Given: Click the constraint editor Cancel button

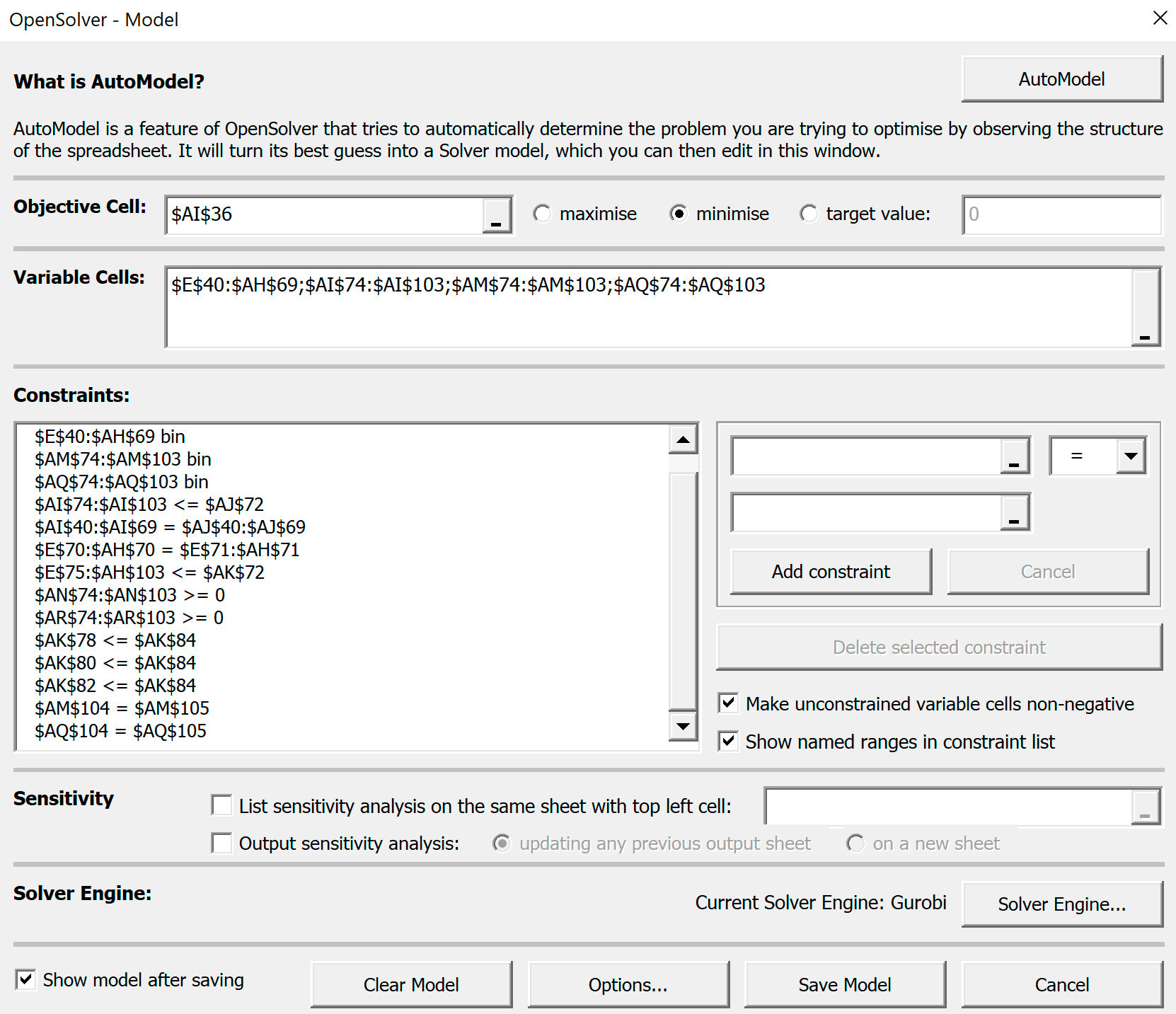Looking at the screenshot, I should coord(1048,572).
